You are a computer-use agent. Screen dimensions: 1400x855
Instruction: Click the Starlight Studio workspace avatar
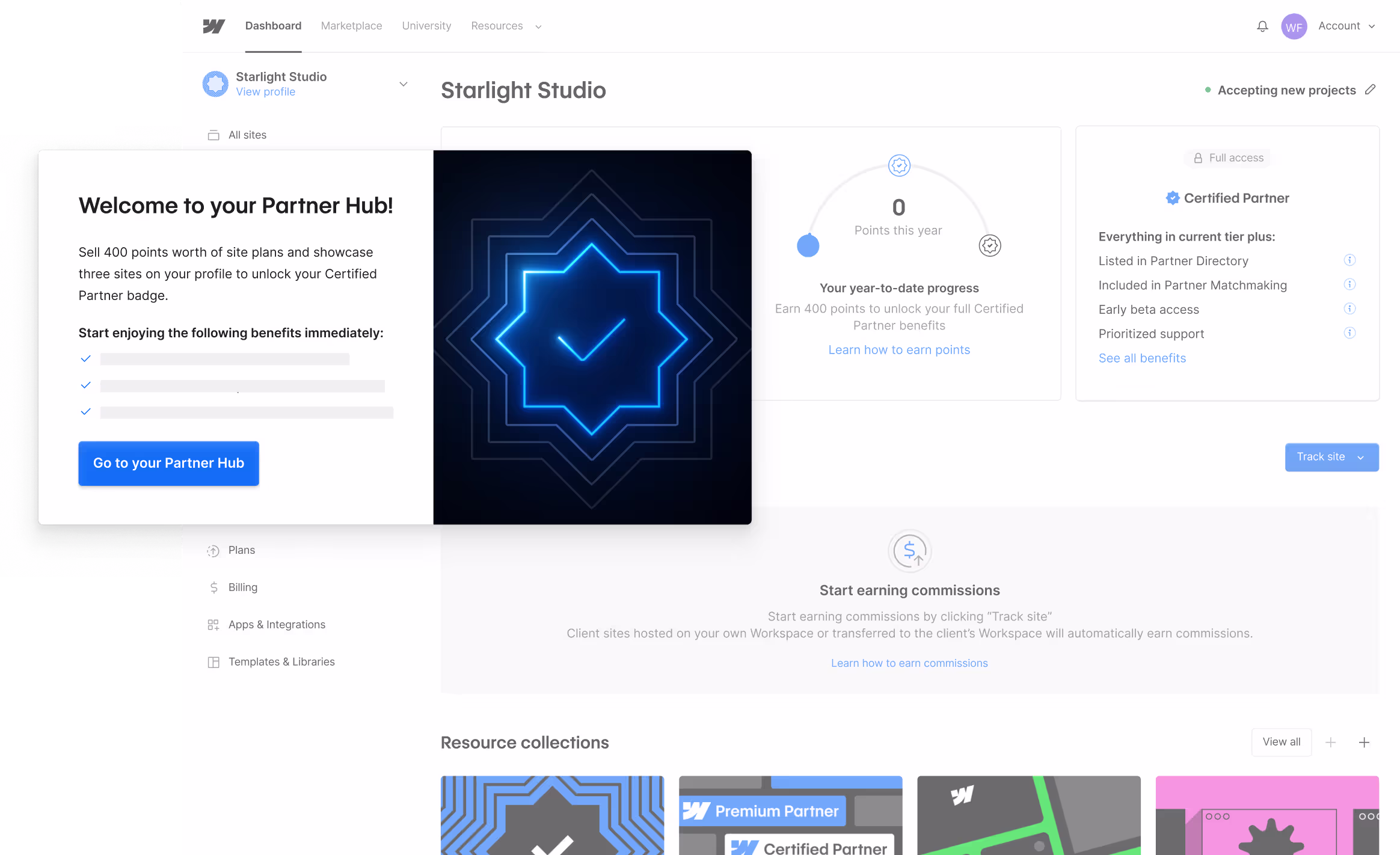215,84
